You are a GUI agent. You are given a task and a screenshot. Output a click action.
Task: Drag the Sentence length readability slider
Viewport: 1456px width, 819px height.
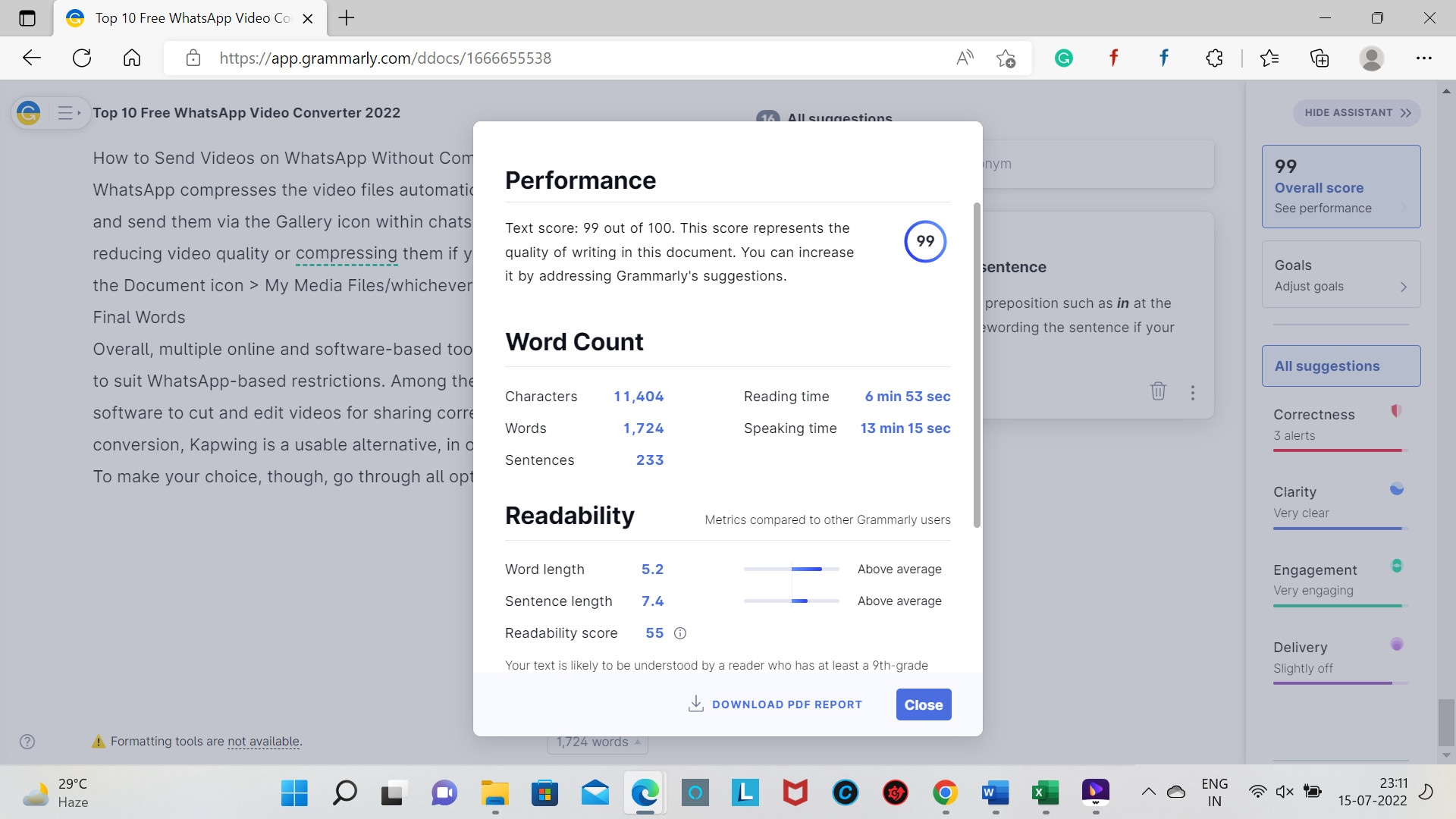point(800,601)
